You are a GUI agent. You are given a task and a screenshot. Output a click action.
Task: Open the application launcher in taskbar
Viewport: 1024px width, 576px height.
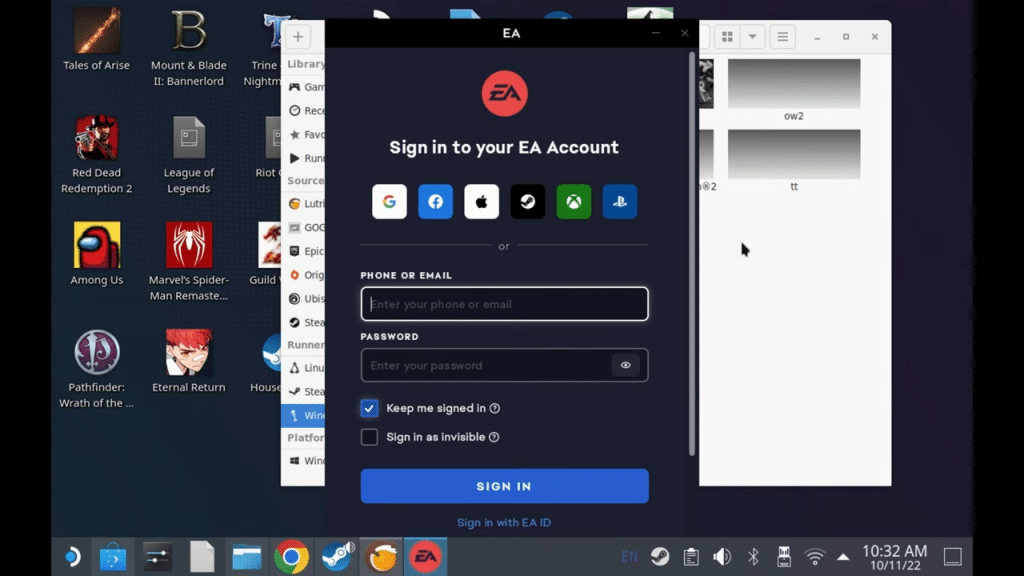(72, 557)
